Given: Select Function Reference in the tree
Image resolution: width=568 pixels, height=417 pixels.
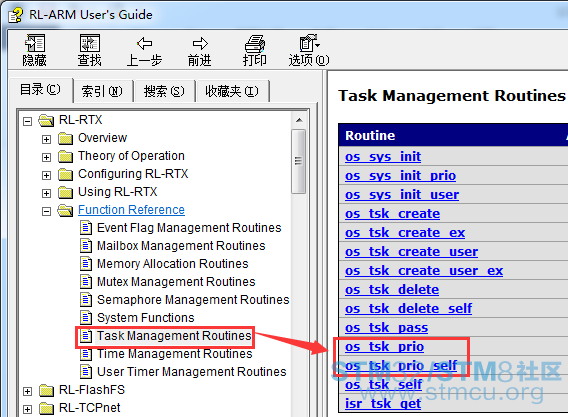Looking at the screenshot, I should pyautogui.click(x=131, y=210).
